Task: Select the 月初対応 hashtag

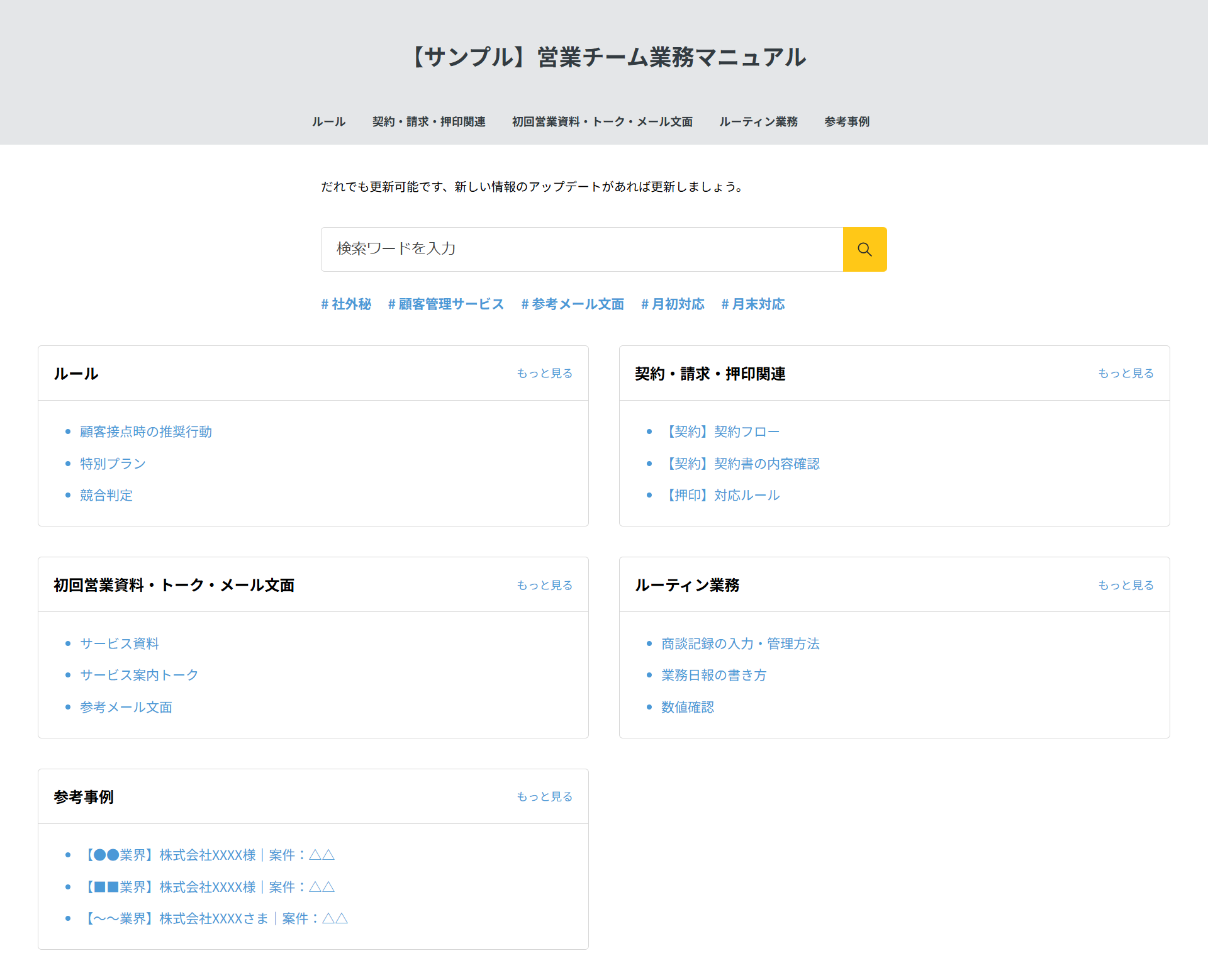Action: click(x=673, y=304)
